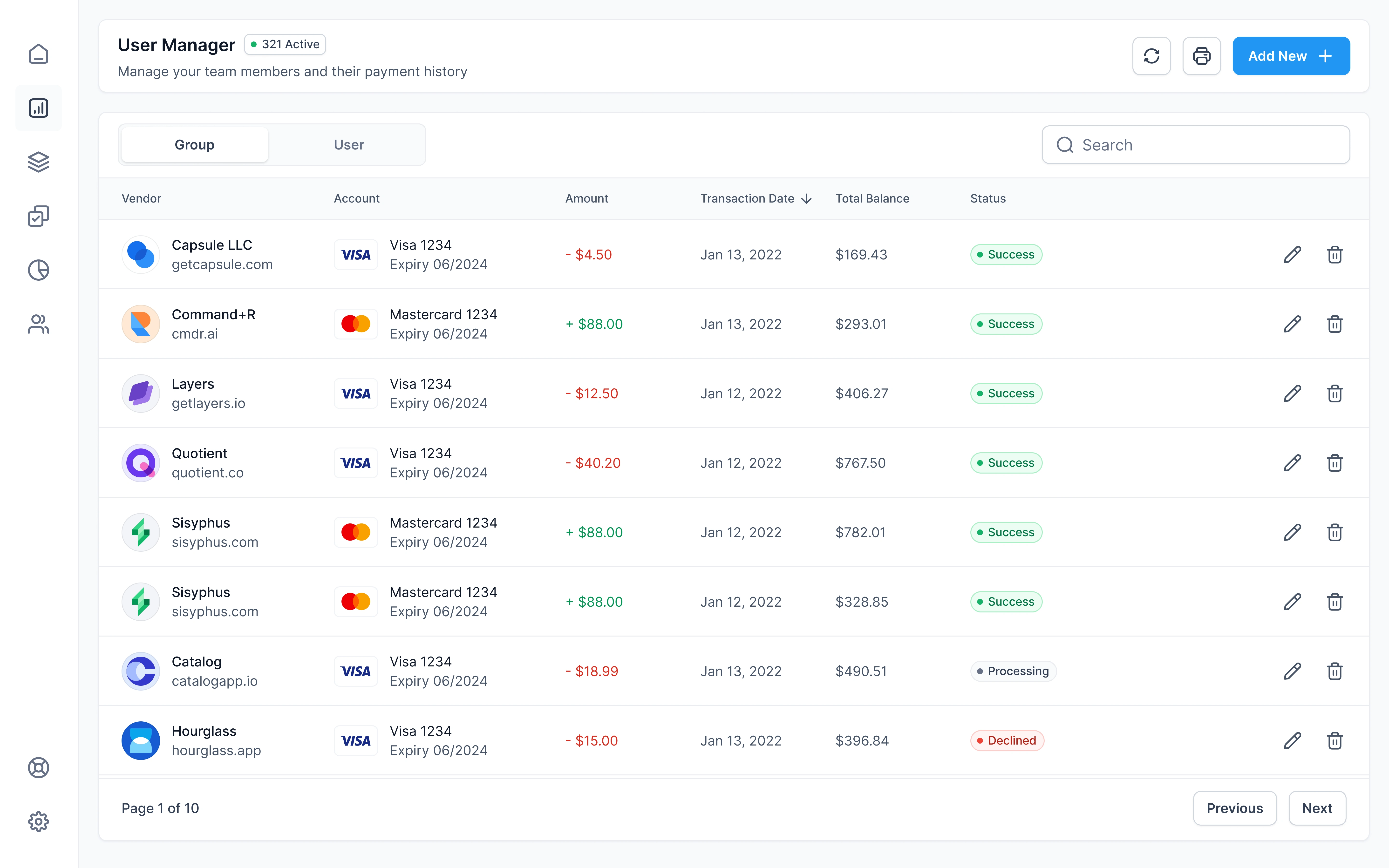Open the settings gear icon
1389x868 pixels.
pyautogui.click(x=38, y=821)
